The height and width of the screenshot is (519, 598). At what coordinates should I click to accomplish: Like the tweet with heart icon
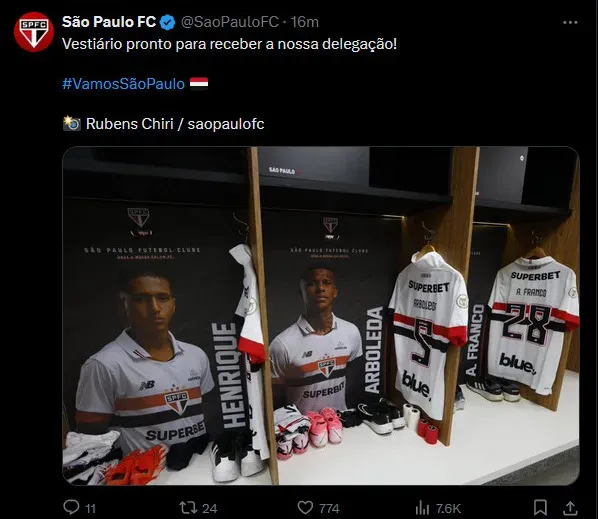click(x=305, y=508)
